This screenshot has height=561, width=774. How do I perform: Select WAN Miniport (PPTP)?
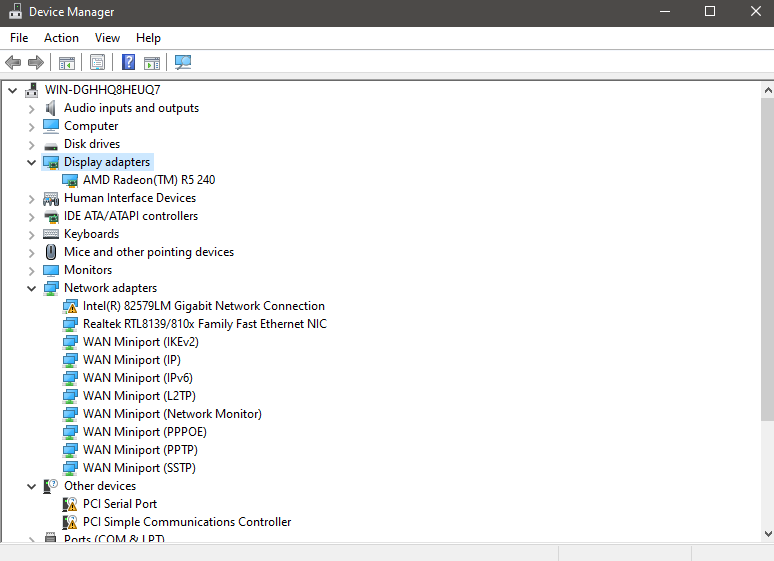pyautogui.click(x=140, y=450)
